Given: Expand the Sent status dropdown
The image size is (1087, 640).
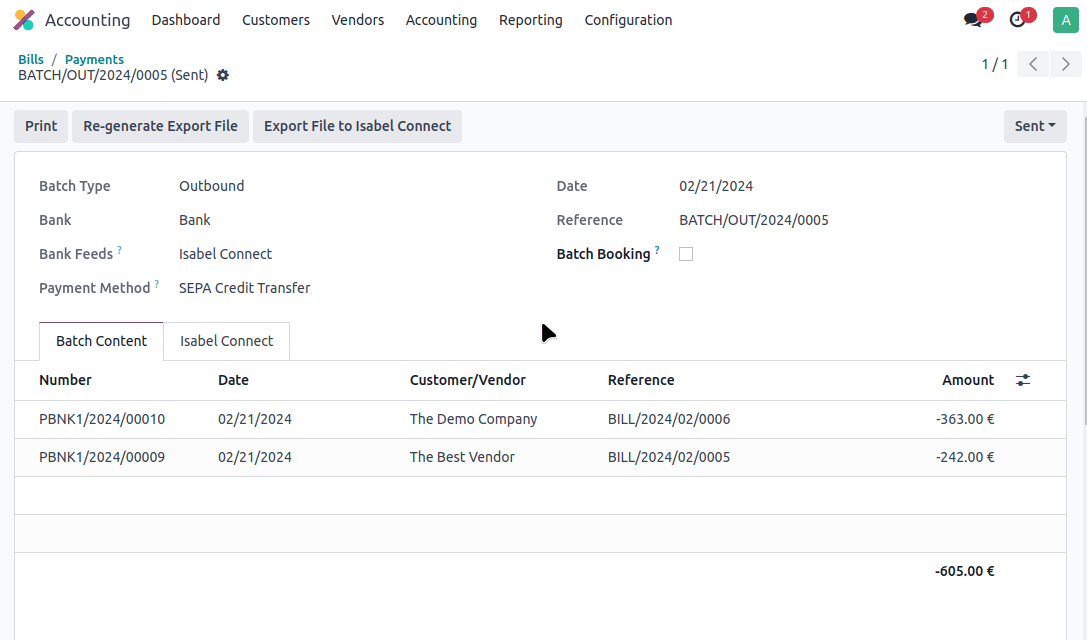Looking at the screenshot, I should (1035, 126).
